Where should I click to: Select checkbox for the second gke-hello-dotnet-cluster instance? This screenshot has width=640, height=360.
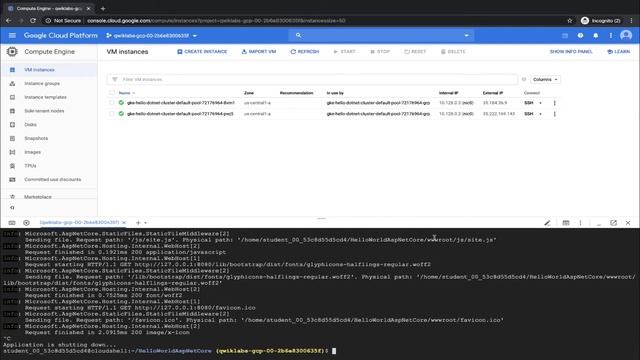pos(111,114)
